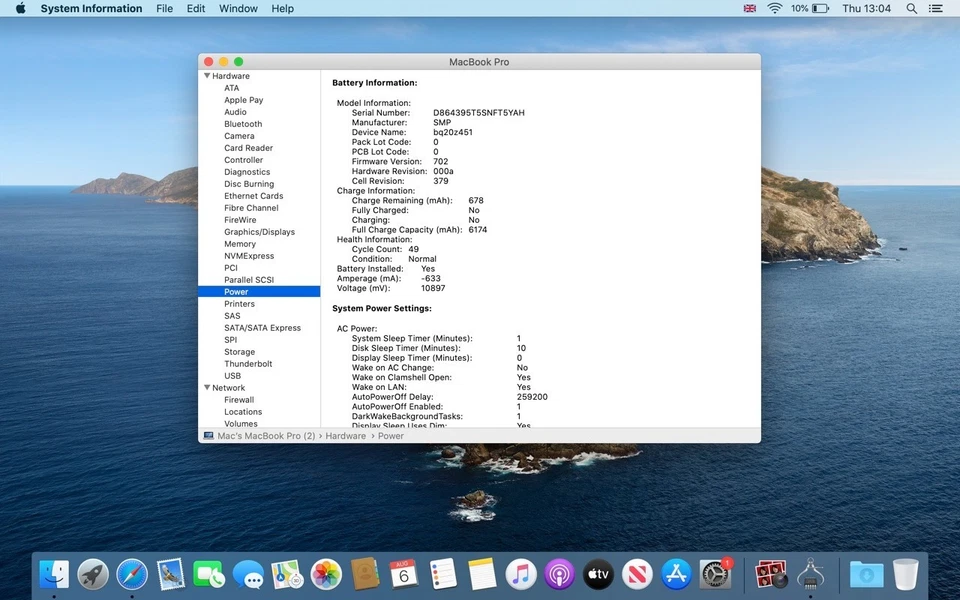Screen dimensions: 960x600
Task: Select NVMExpress in the sidebar
Action: 249,256
